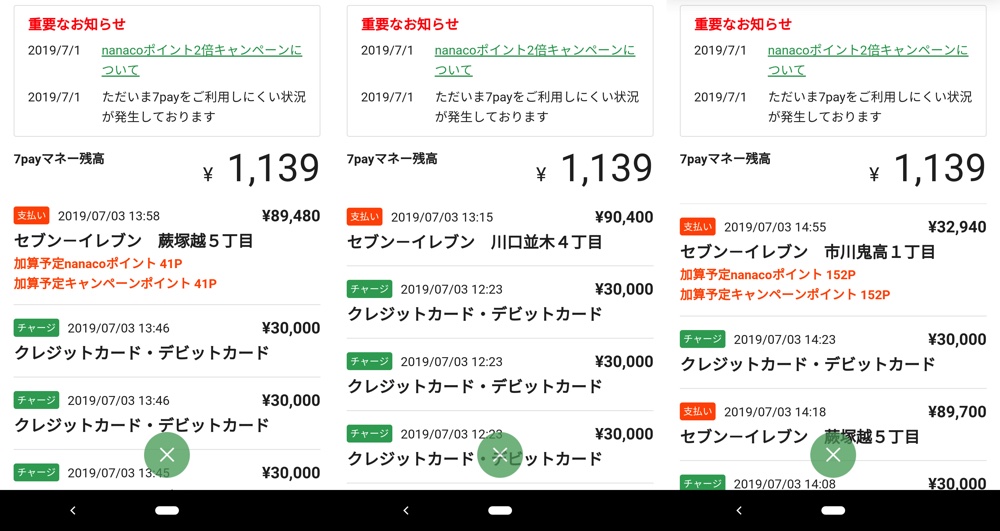
Task: Tap the home pill on the right phone's navigation bar
Action: [833, 510]
